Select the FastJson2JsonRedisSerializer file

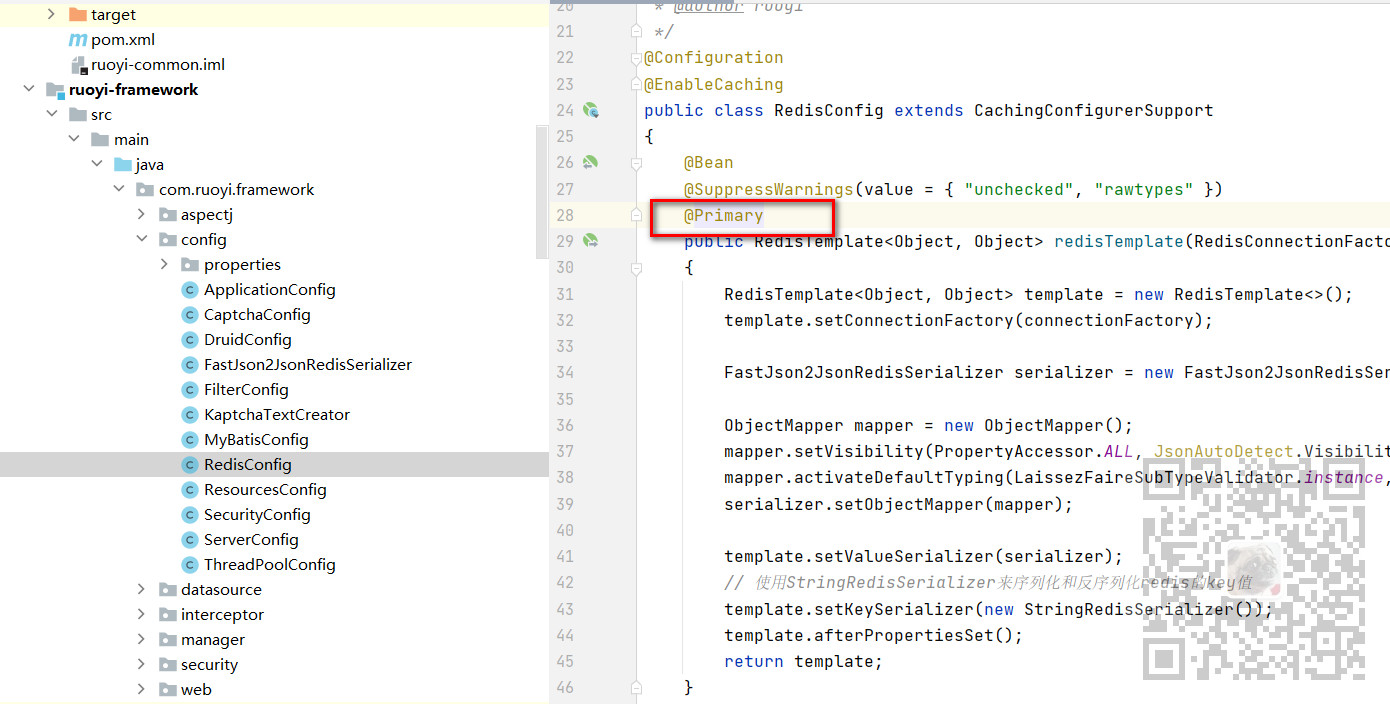[307, 365]
